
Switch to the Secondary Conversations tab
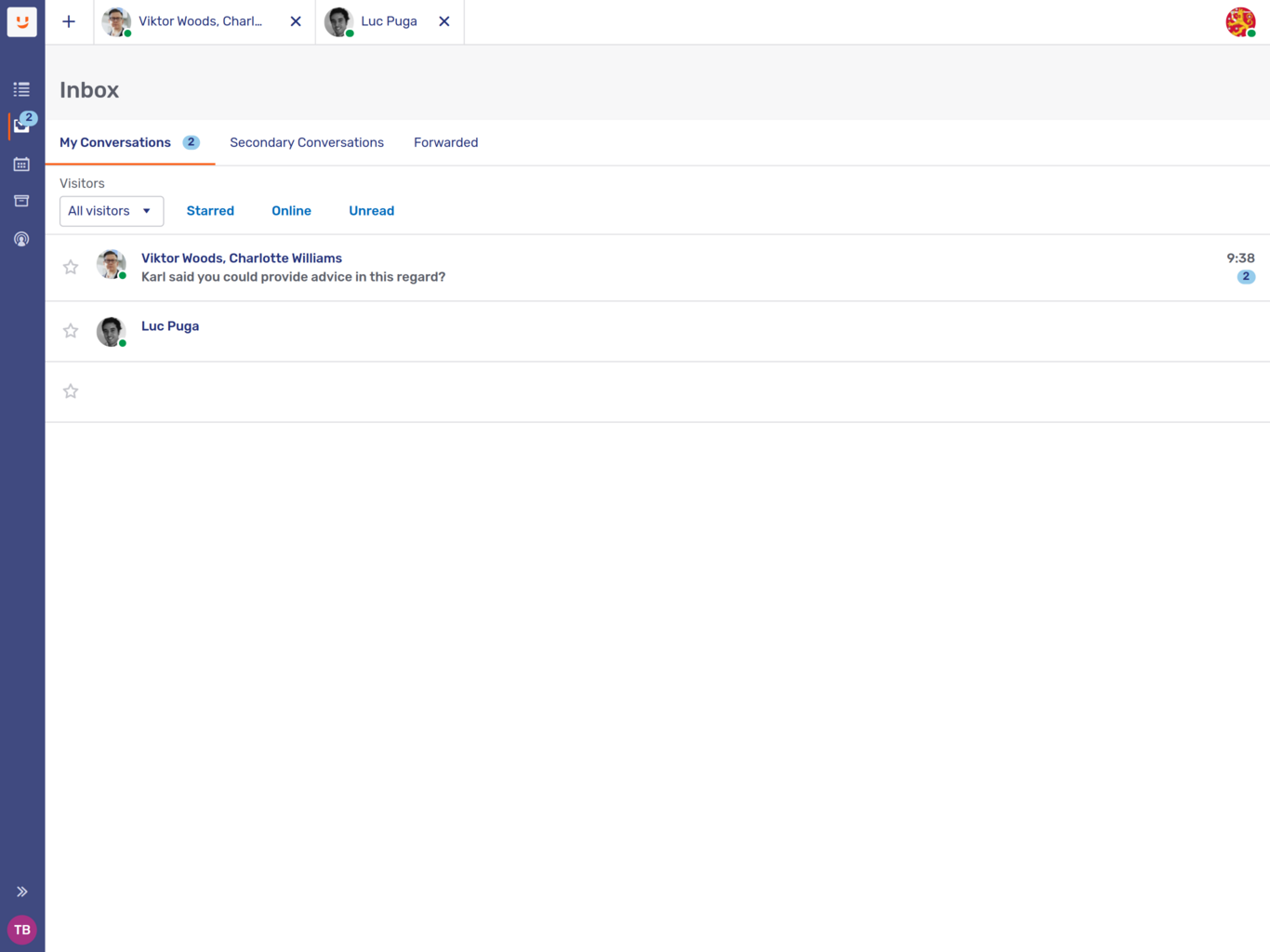[x=307, y=142]
